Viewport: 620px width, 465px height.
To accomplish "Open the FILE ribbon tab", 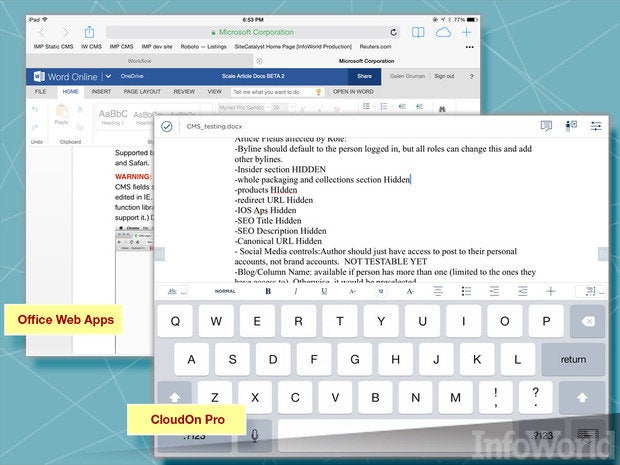I will coord(40,92).
